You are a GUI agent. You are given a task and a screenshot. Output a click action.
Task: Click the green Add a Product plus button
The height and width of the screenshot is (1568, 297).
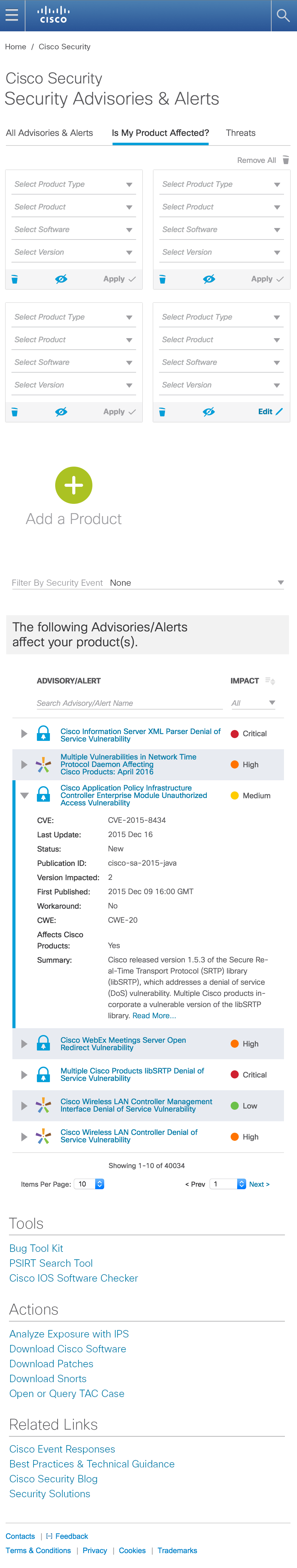click(x=74, y=485)
